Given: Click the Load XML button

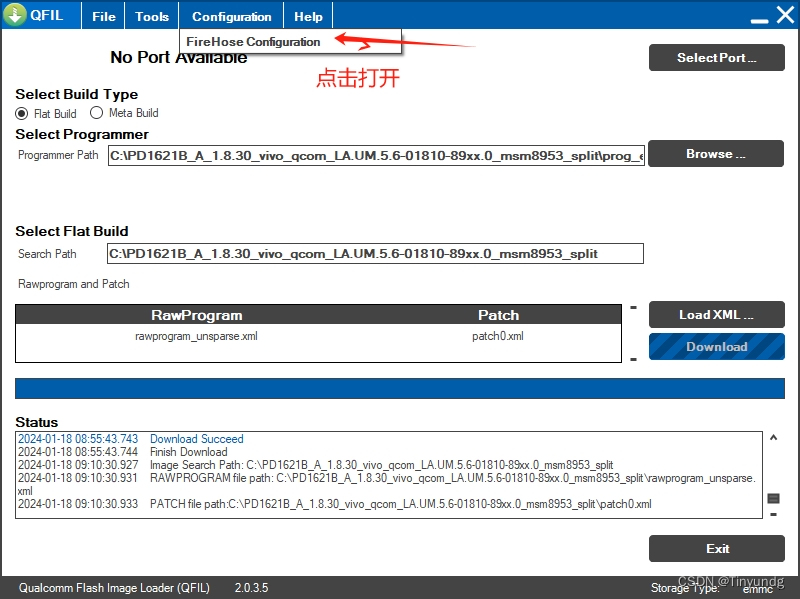Looking at the screenshot, I should [x=716, y=314].
